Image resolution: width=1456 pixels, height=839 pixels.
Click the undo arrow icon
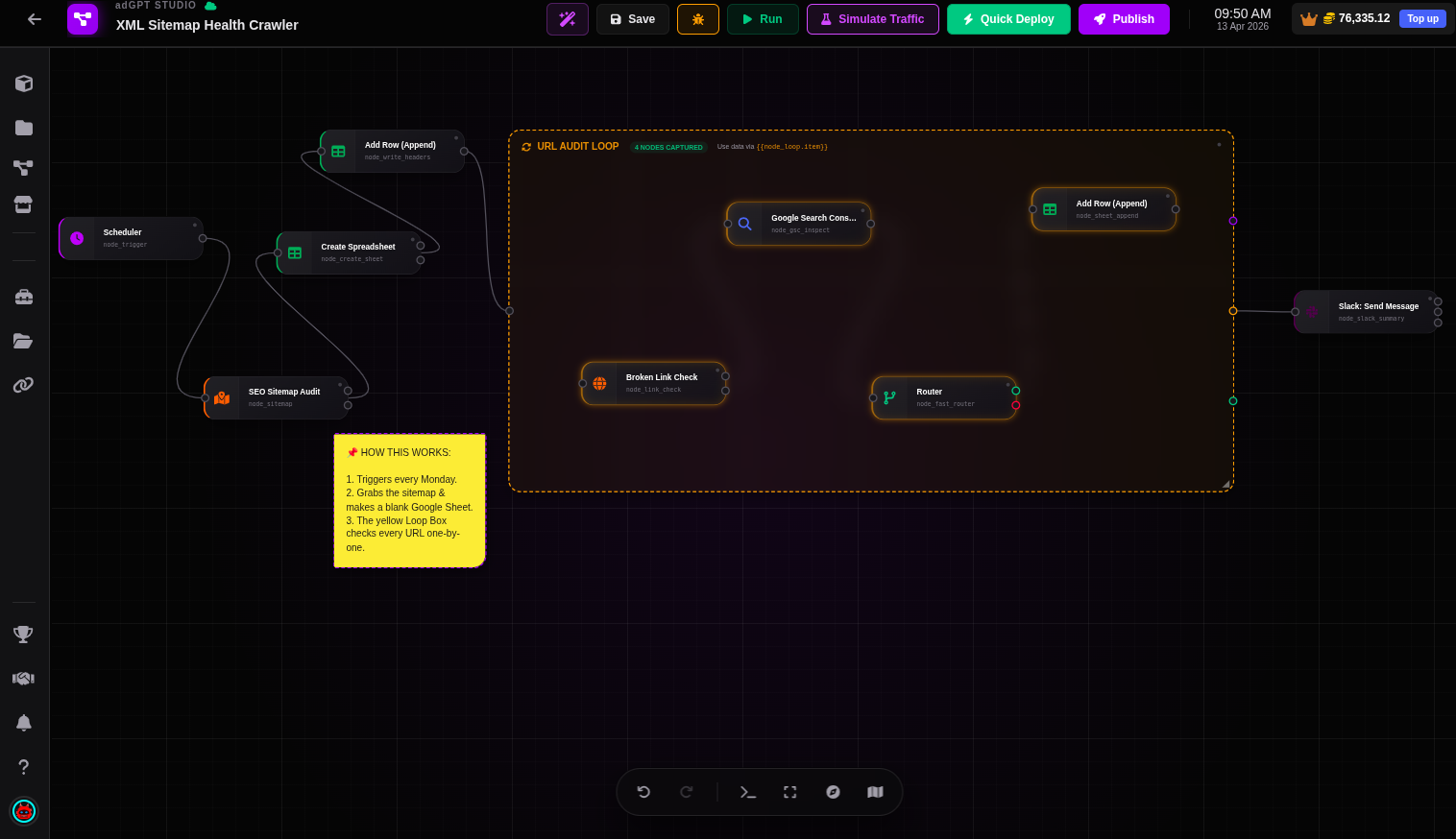(x=643, y=792)
